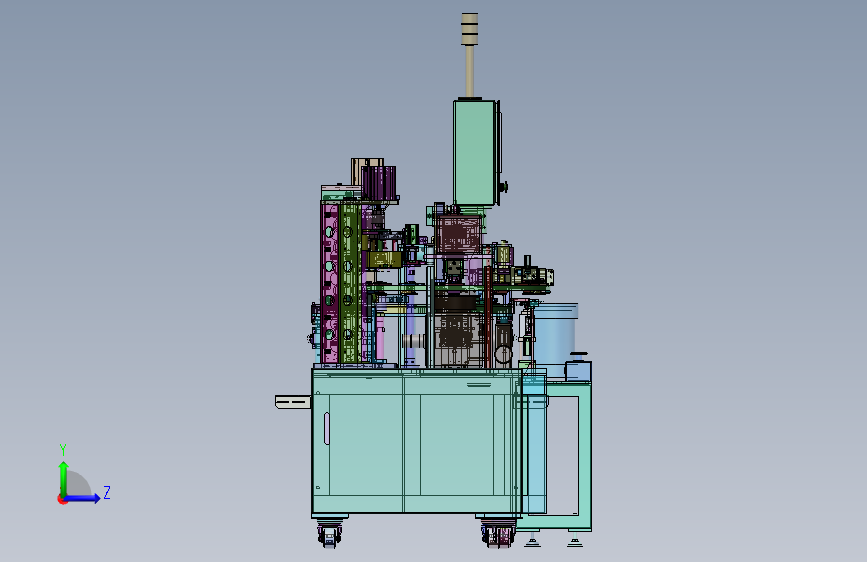Select the right caster wheel under the base cabinet
Viewport: 867px width, 562px height.
499,534
